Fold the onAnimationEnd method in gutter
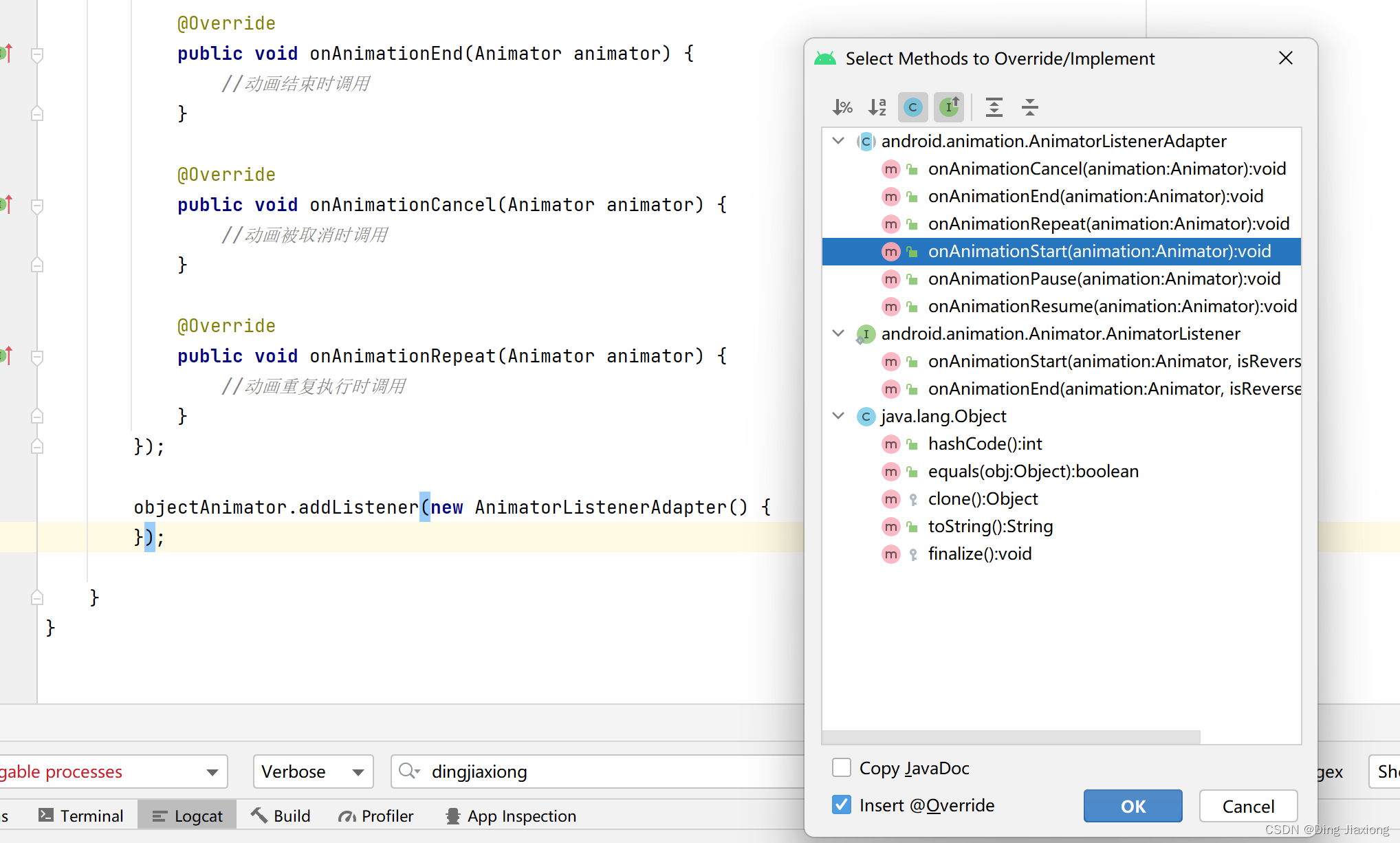 (x=37, y=54)
